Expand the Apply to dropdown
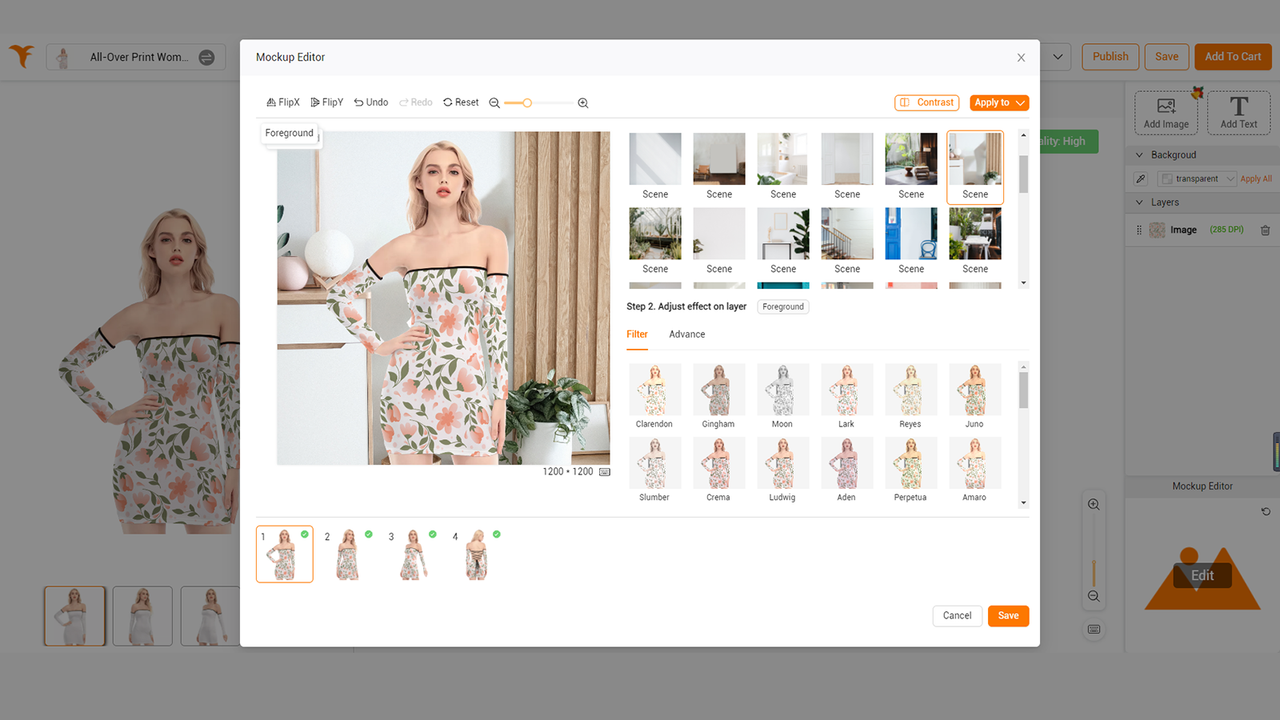The image size is (1280, 720). coord(998,102)
